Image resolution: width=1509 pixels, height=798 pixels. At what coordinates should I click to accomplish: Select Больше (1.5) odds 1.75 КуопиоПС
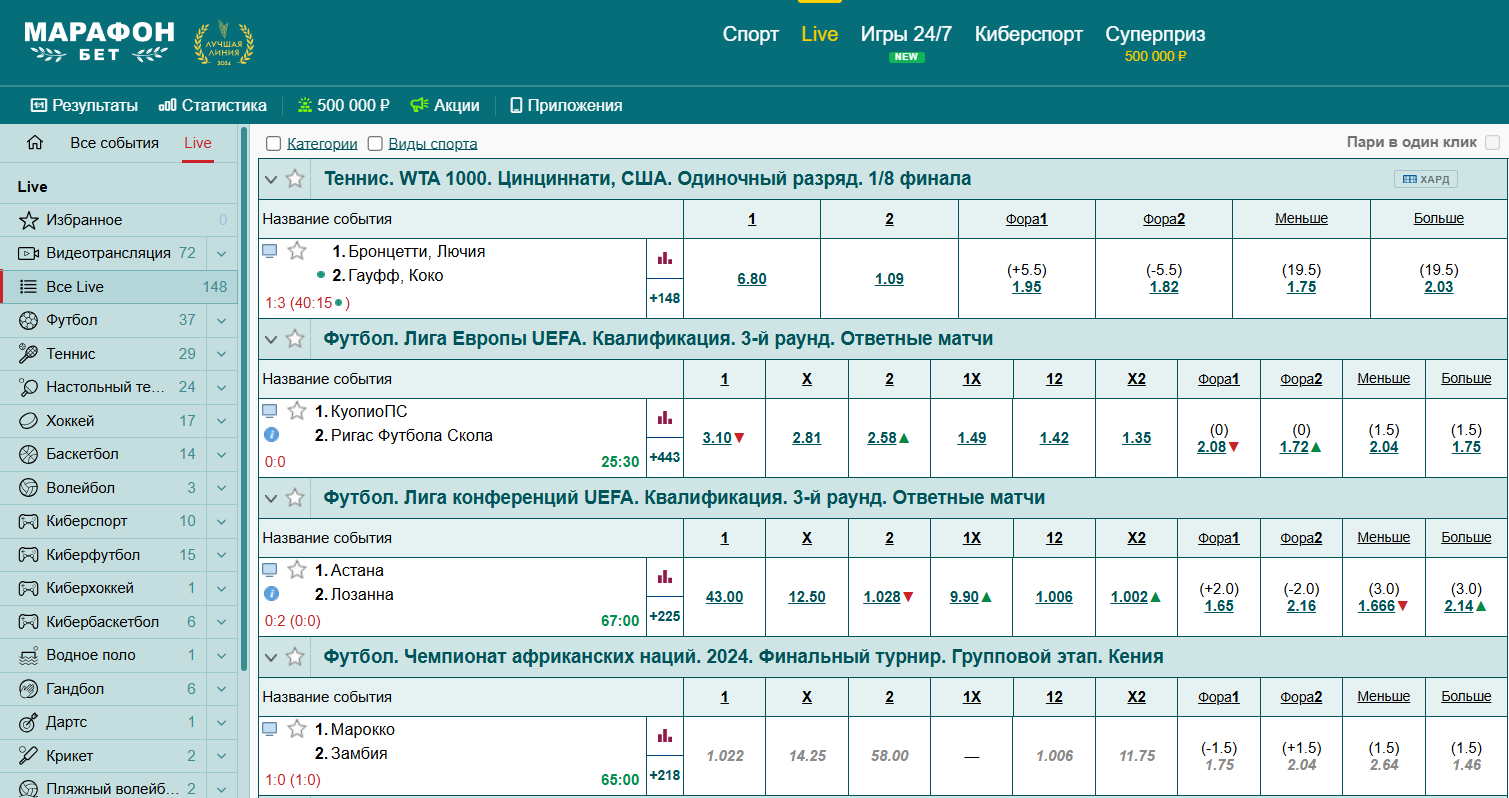(1467, 447)
